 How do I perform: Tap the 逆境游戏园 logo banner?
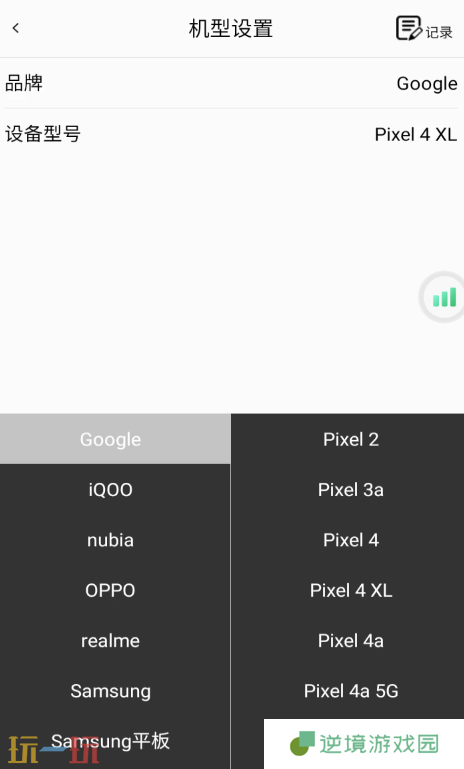[364, 743]
